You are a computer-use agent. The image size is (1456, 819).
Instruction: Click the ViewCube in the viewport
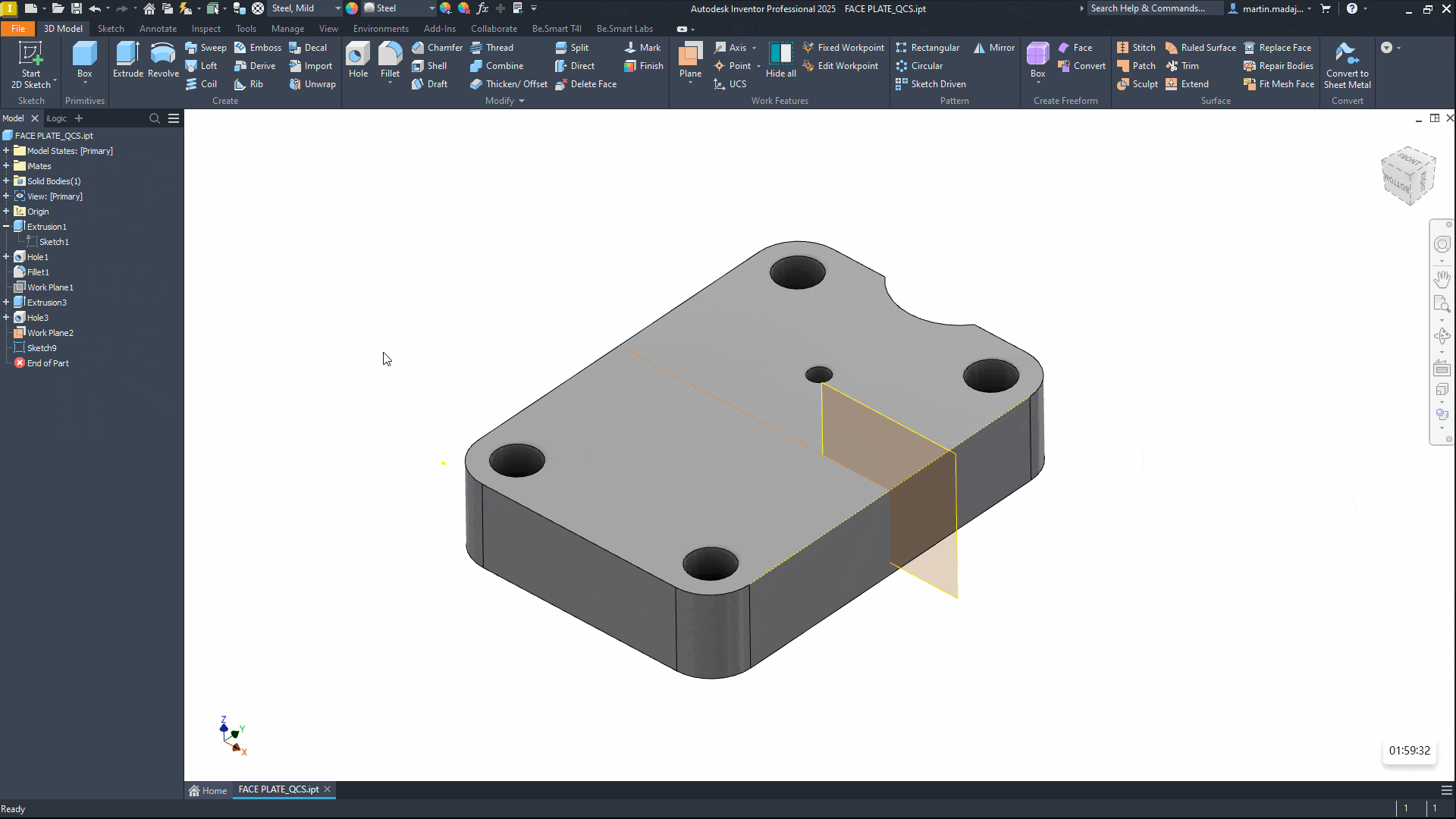(1407, 175)
